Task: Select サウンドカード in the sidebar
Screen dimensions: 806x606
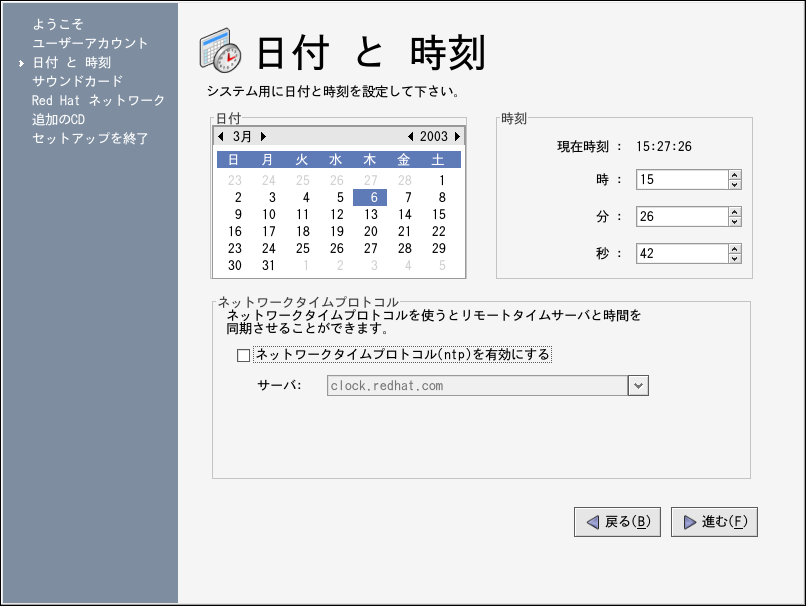Action: (x=77, y=81)
